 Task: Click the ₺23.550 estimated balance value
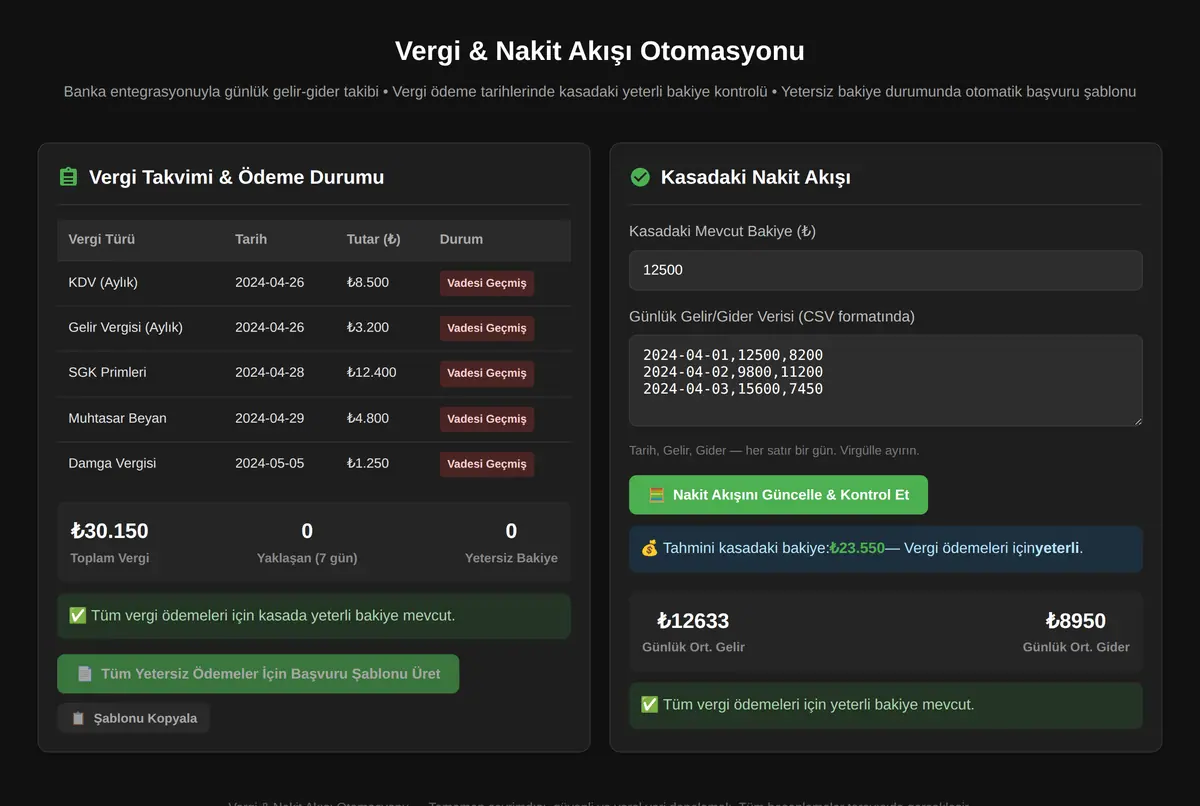coord(857,548)
